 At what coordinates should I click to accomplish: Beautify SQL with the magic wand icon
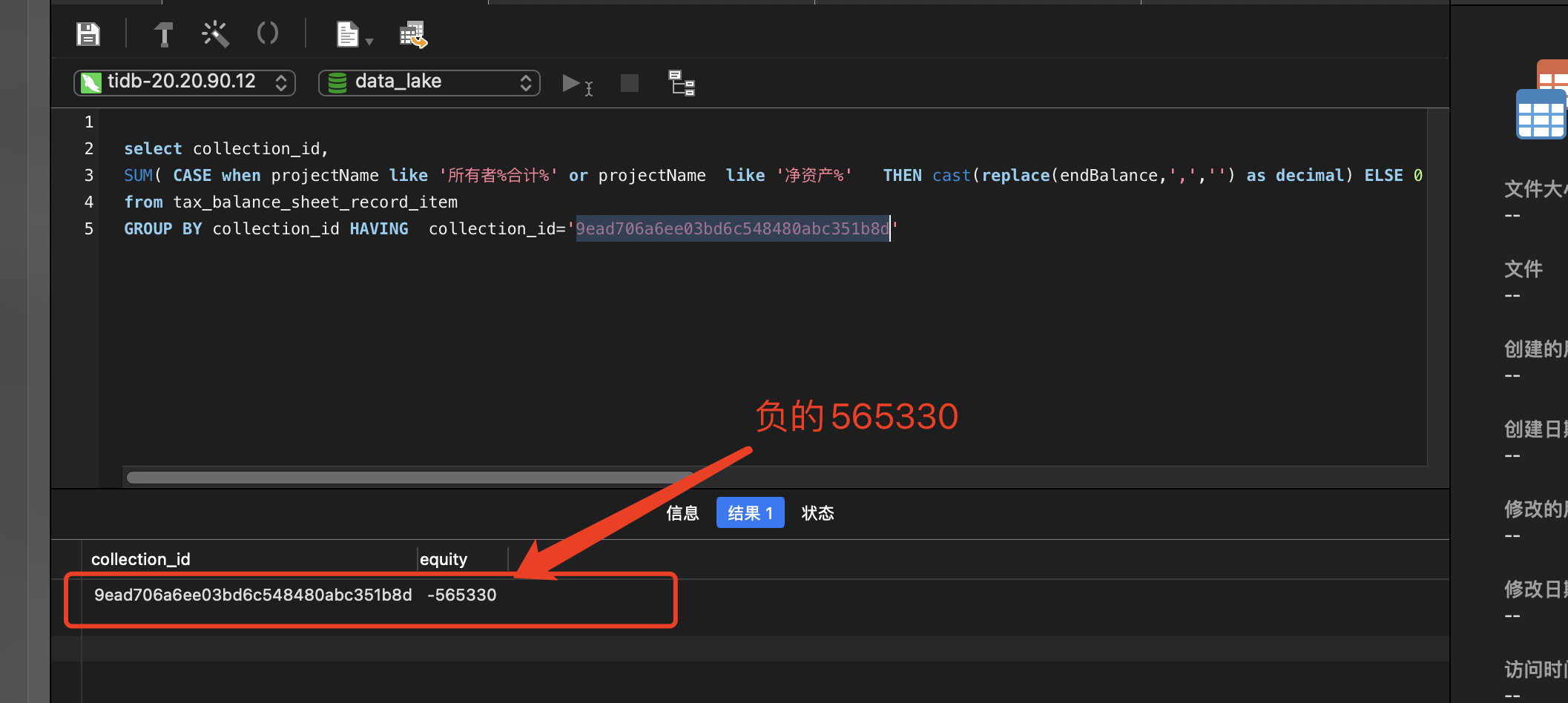[x=215, y=34]
